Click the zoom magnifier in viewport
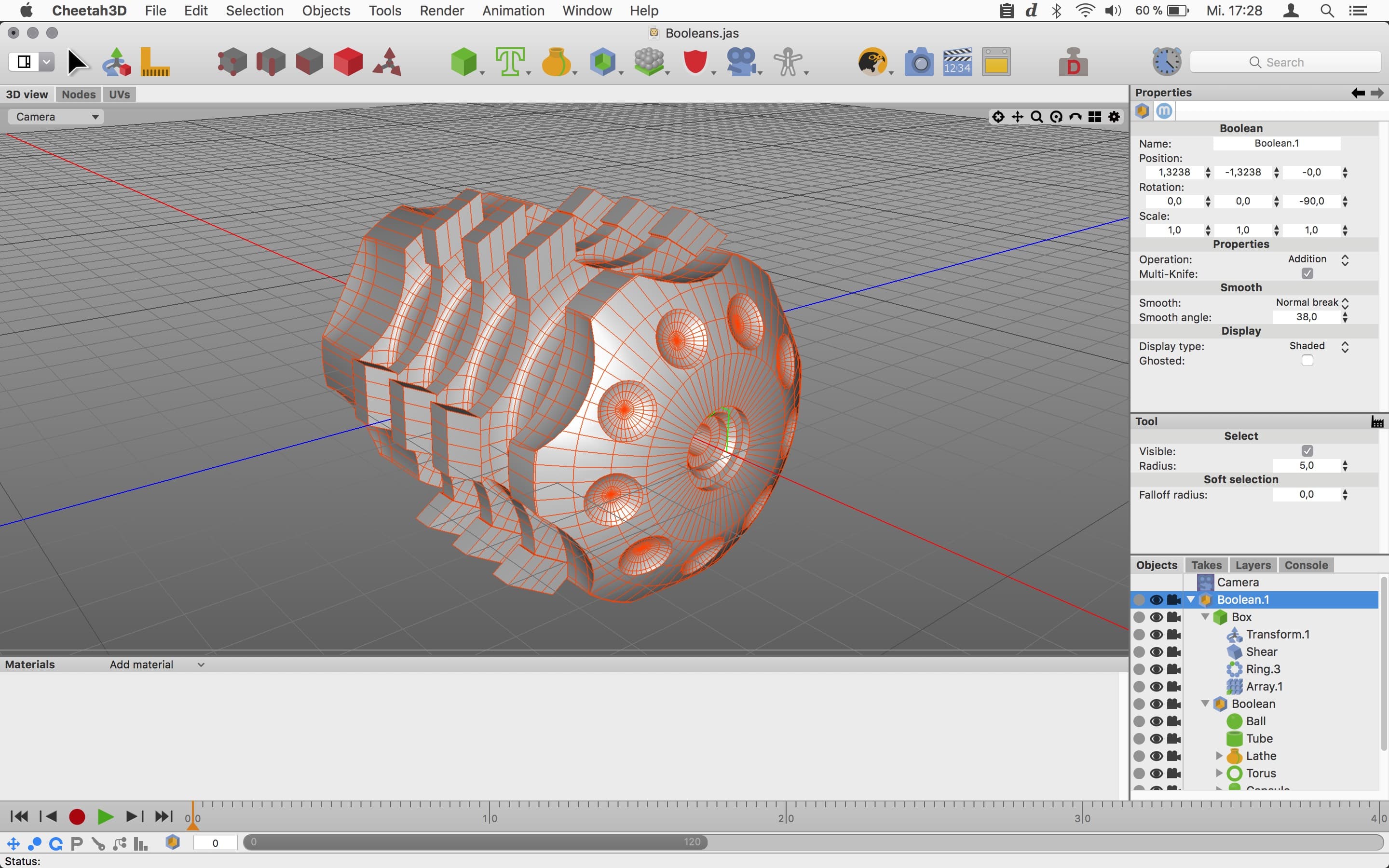This screenshot has height=868, width=1389. click(1036, 117)
